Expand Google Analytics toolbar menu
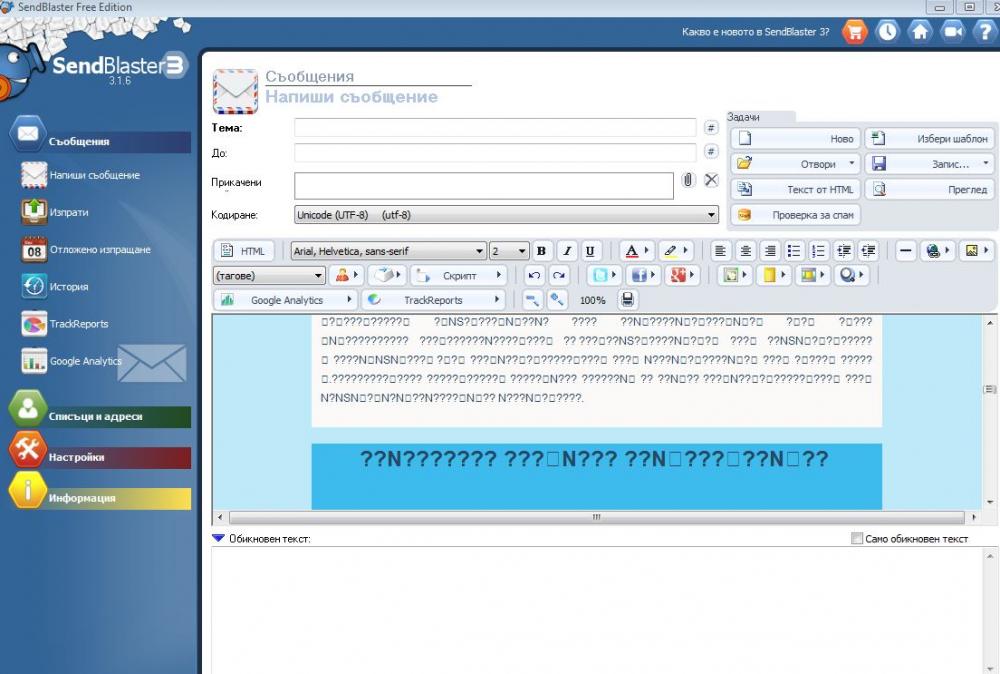This screenshot has height=674, width=1000. coord(286,300)
